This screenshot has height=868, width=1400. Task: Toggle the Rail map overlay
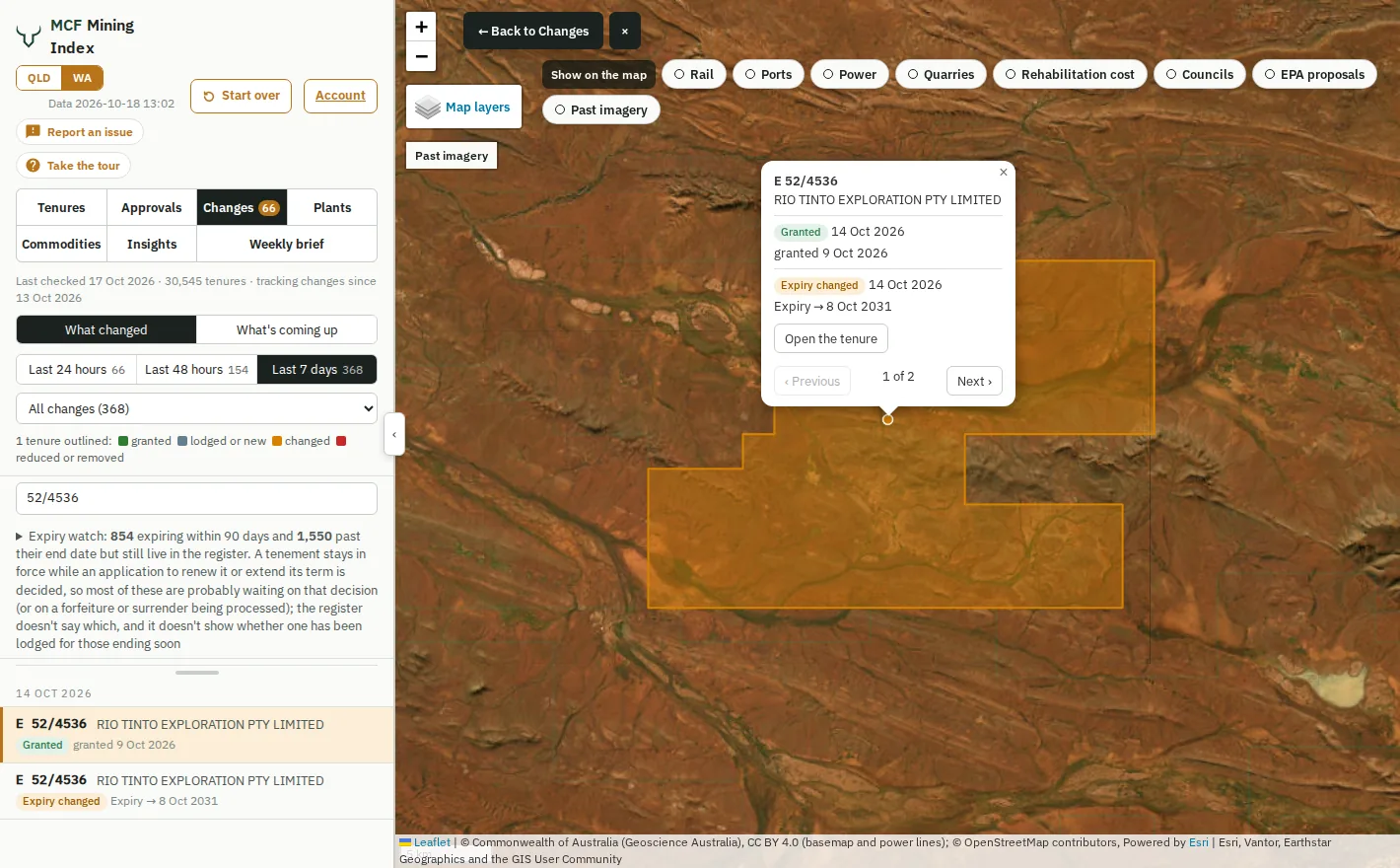click(x=694, y=74)
